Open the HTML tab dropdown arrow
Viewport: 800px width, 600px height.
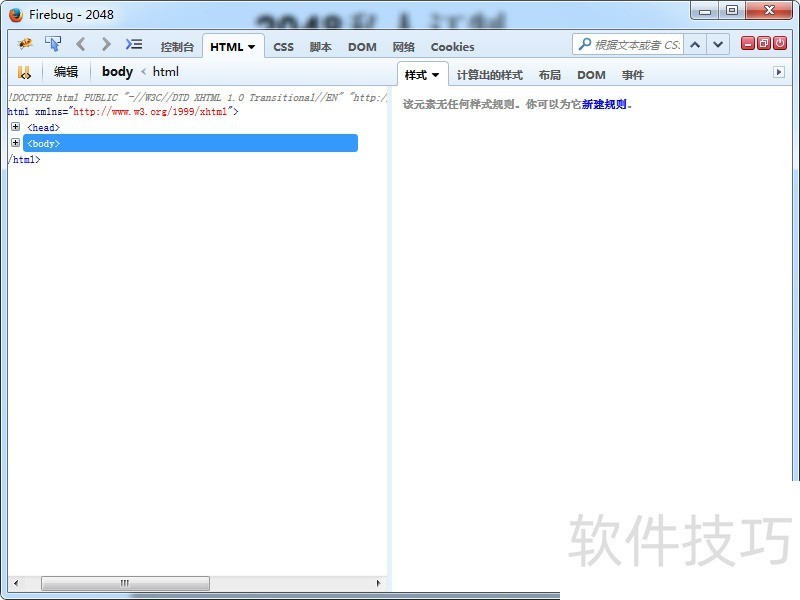pyautogui.click(x=251, y=47)
